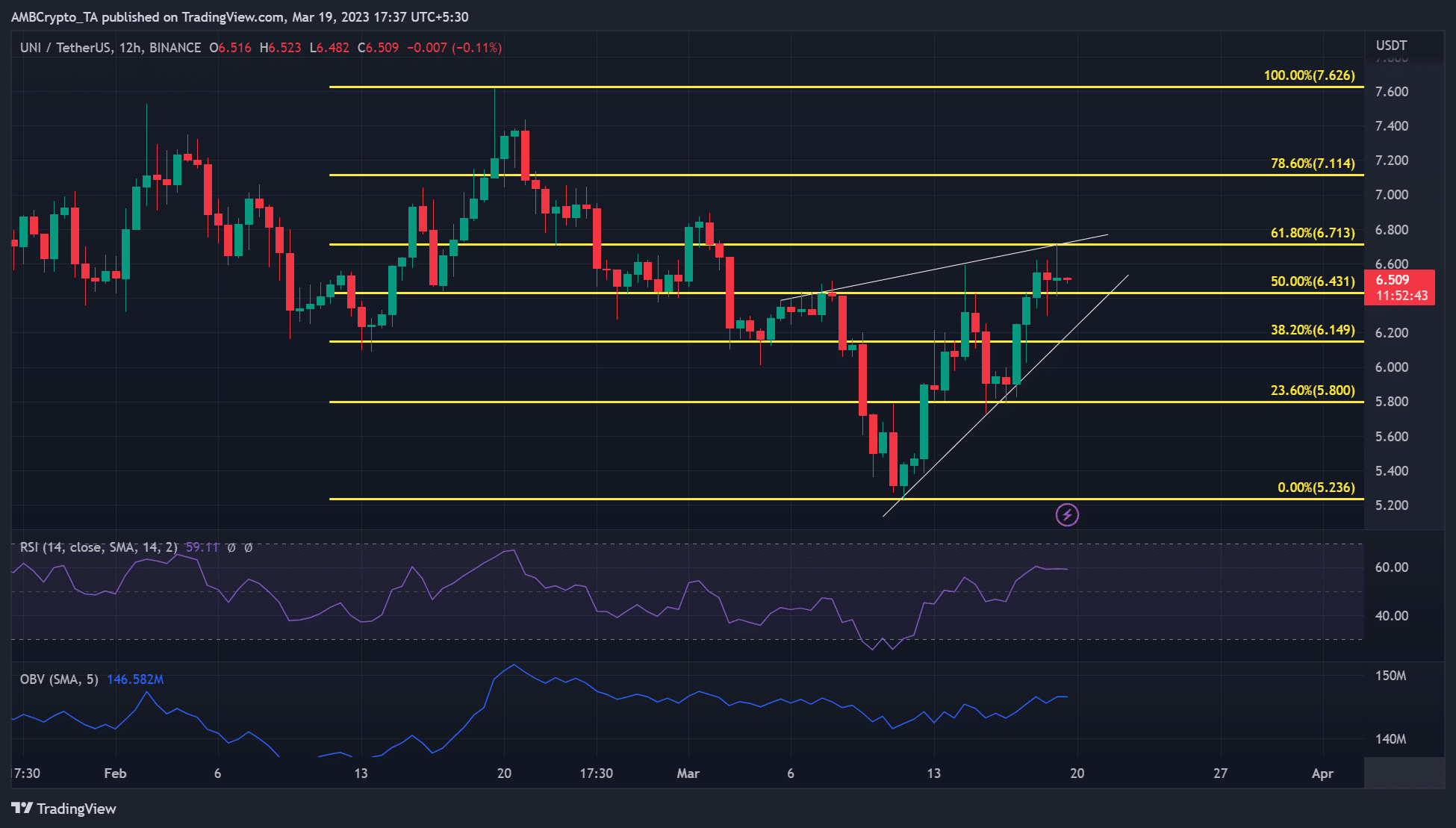Screen dimensions: 1456x828
Task: Click the lightning bolt icon on the chart
Action: 1068,515
